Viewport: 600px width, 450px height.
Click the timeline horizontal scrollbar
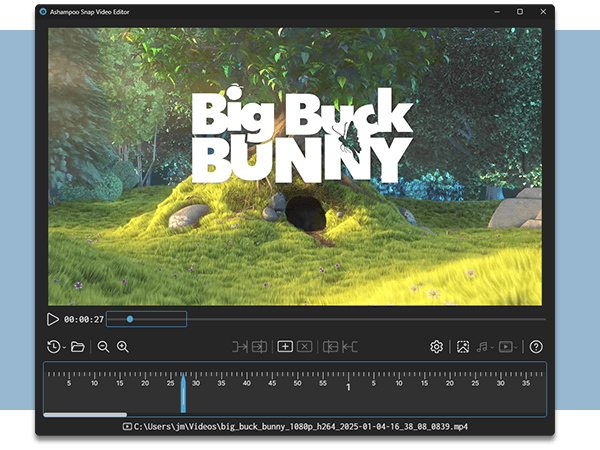click(x=85, y=415)
